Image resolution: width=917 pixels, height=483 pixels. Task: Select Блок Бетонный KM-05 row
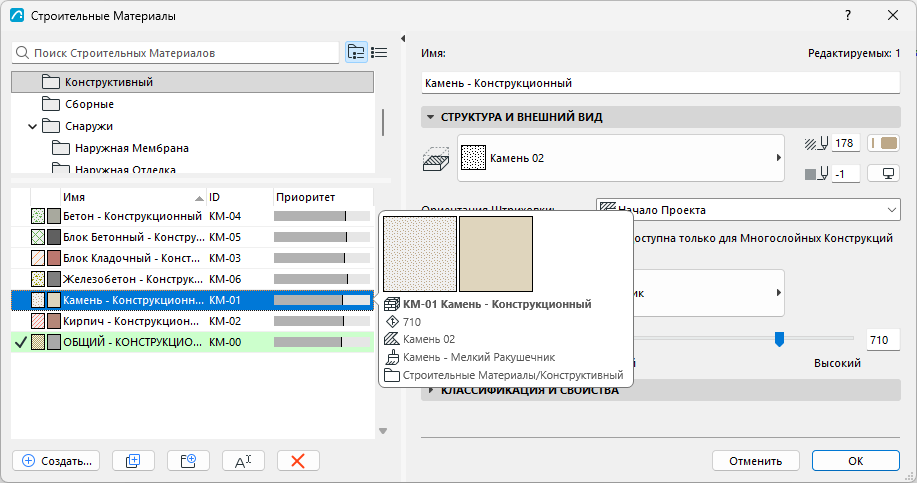click(x=192, y=237)
